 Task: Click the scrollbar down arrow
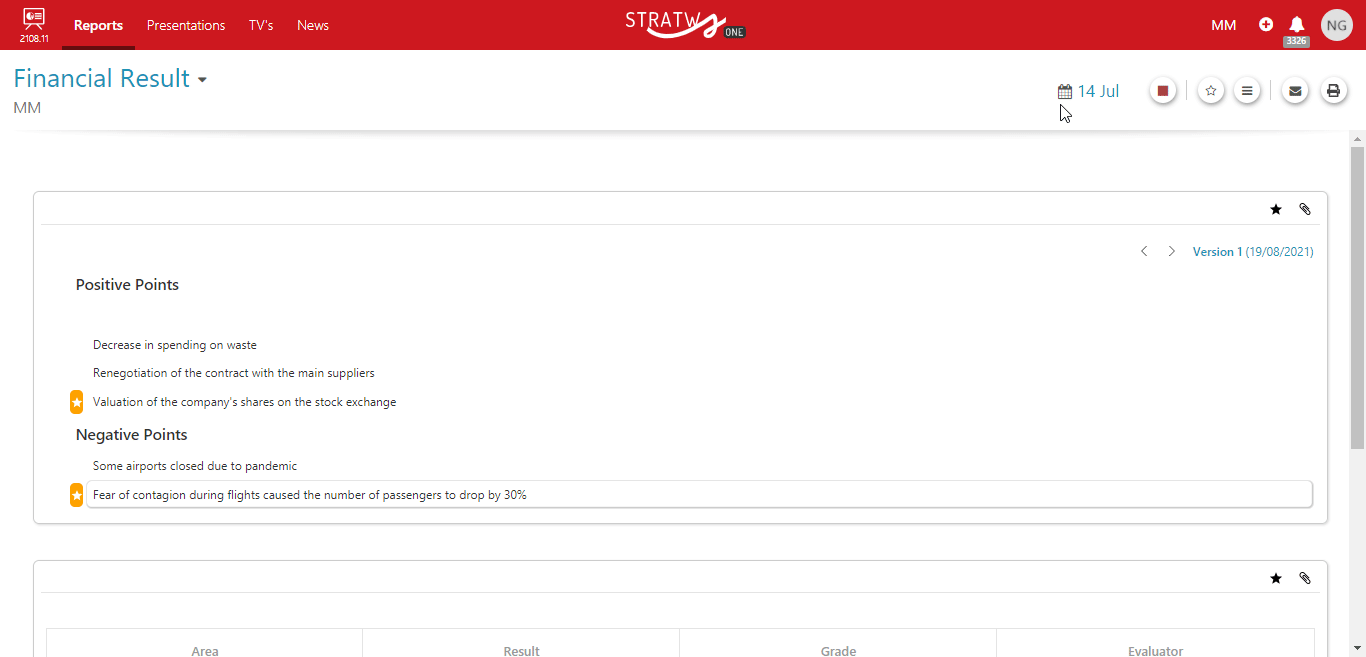1357,648
